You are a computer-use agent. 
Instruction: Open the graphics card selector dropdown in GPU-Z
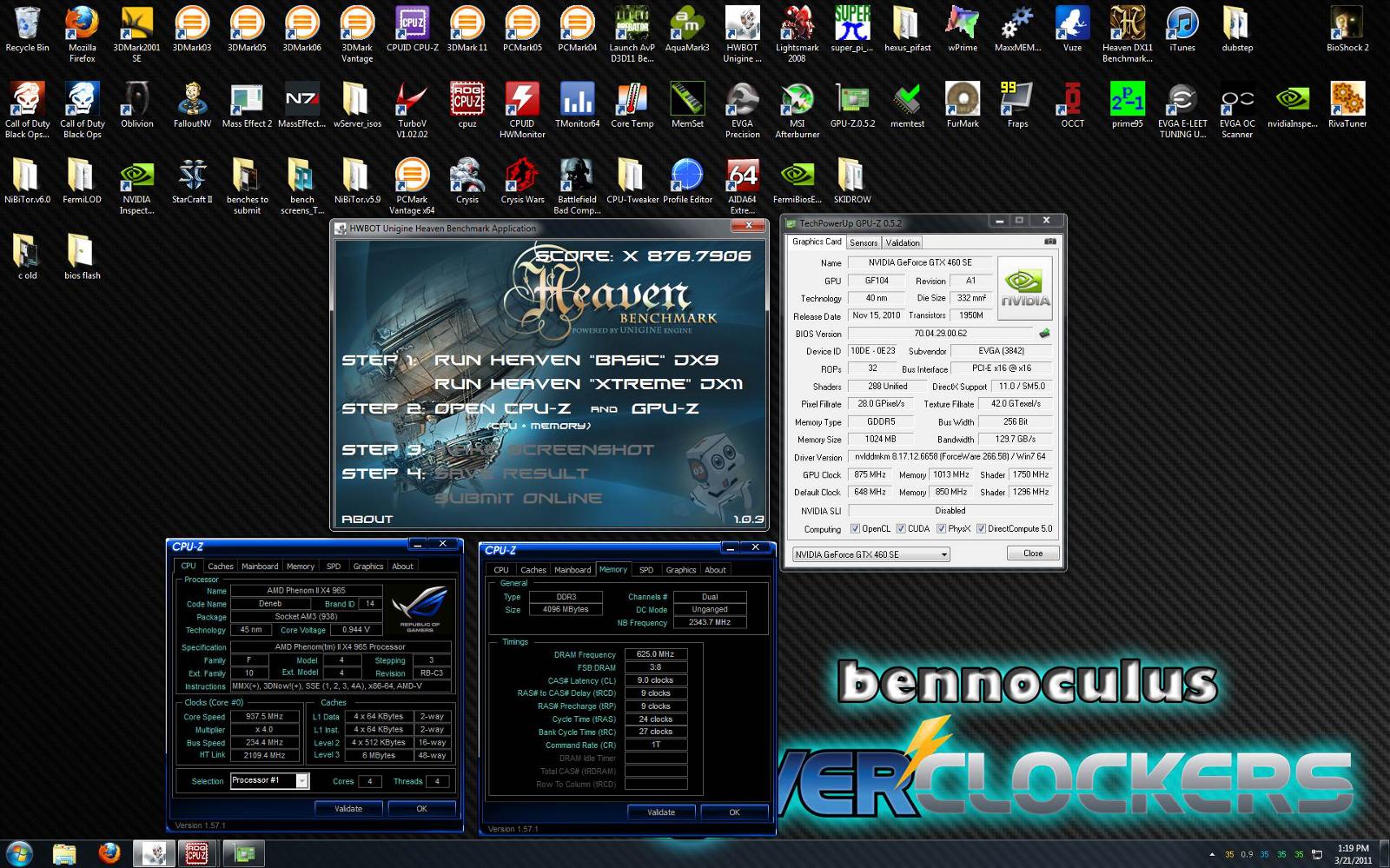pos(870,554)
